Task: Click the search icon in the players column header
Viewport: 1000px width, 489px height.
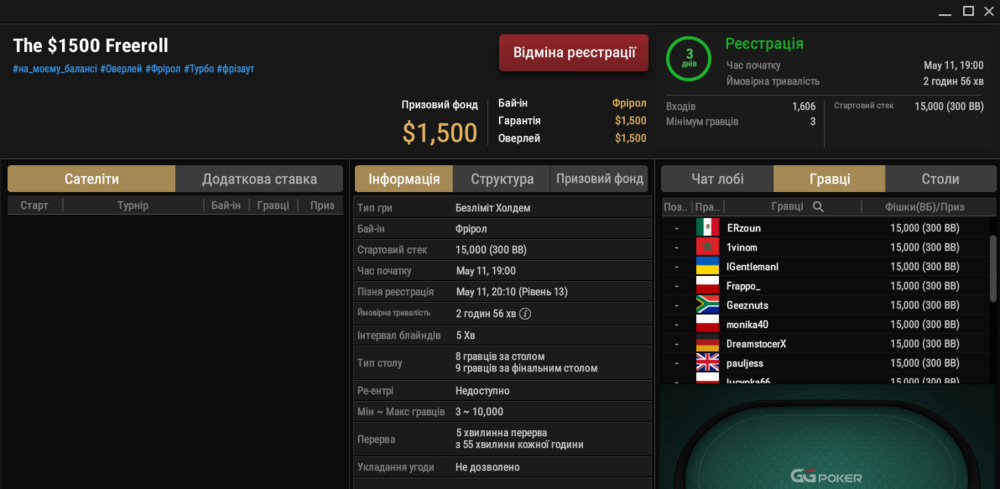Action: (x=818, y=207)
